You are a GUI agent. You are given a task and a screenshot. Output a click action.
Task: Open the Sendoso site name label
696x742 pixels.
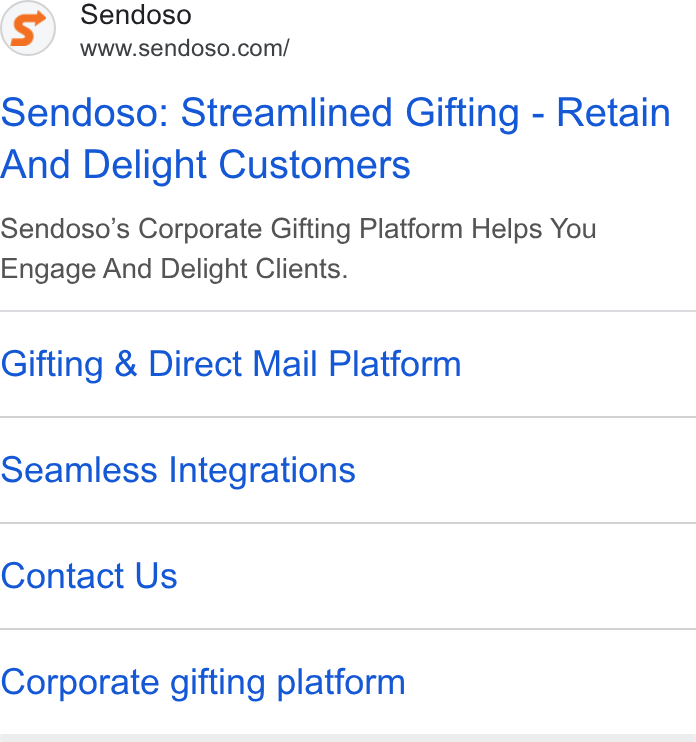click(136, 15)
